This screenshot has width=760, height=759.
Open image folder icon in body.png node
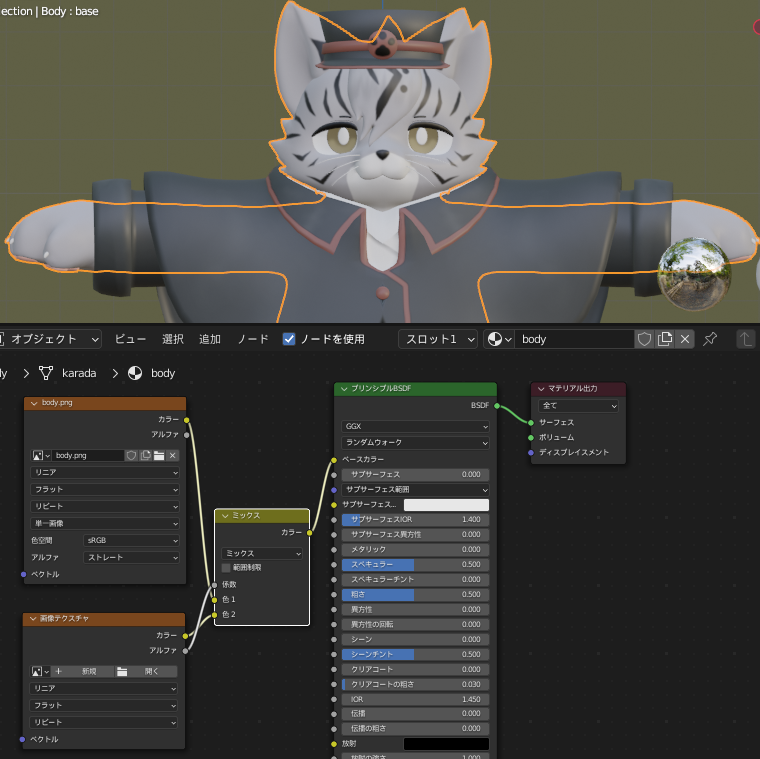click(x=158, y=456)
